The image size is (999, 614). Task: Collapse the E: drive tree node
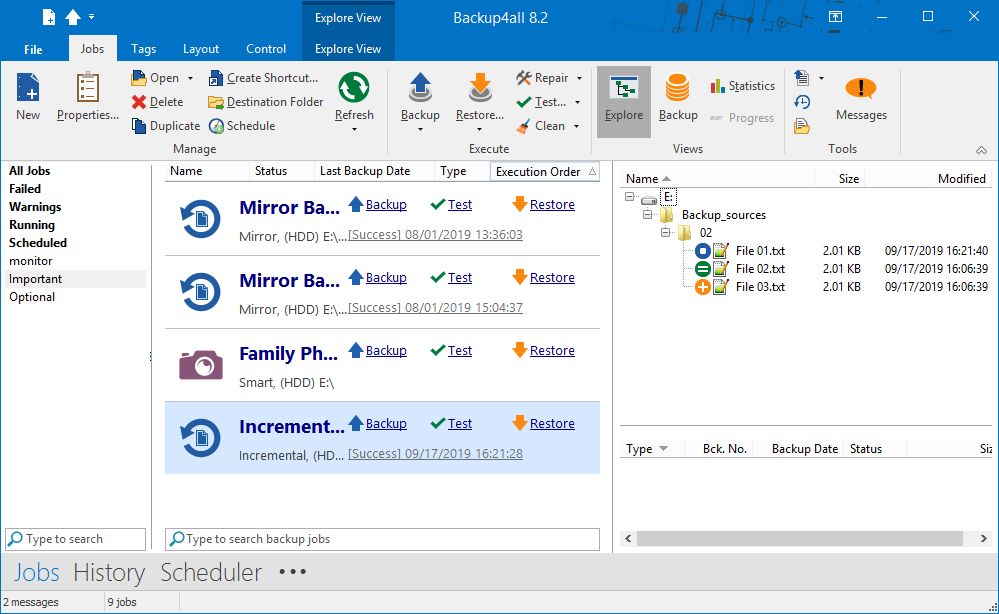630,197
